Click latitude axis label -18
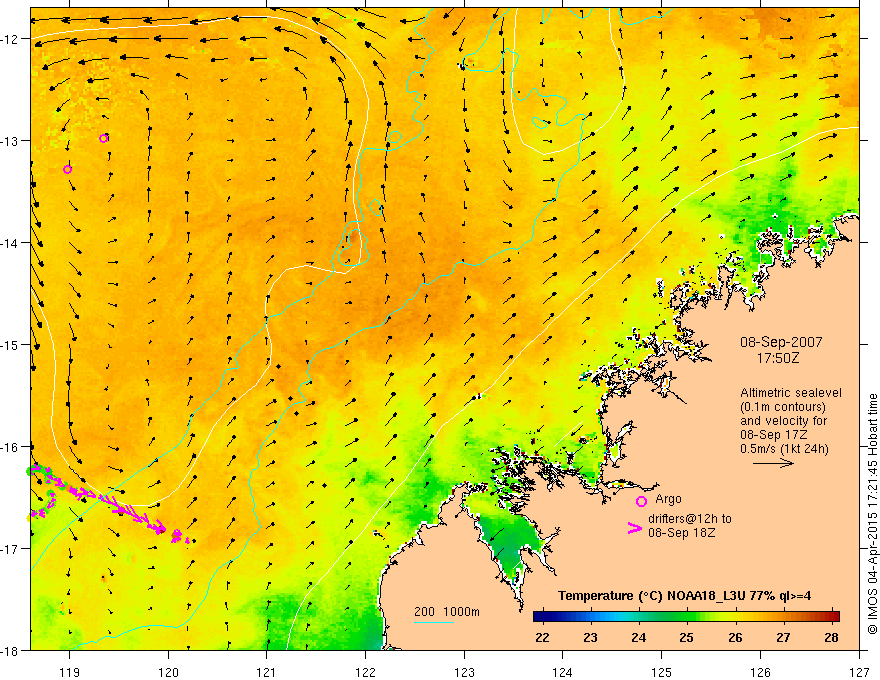 pos(11,650)
